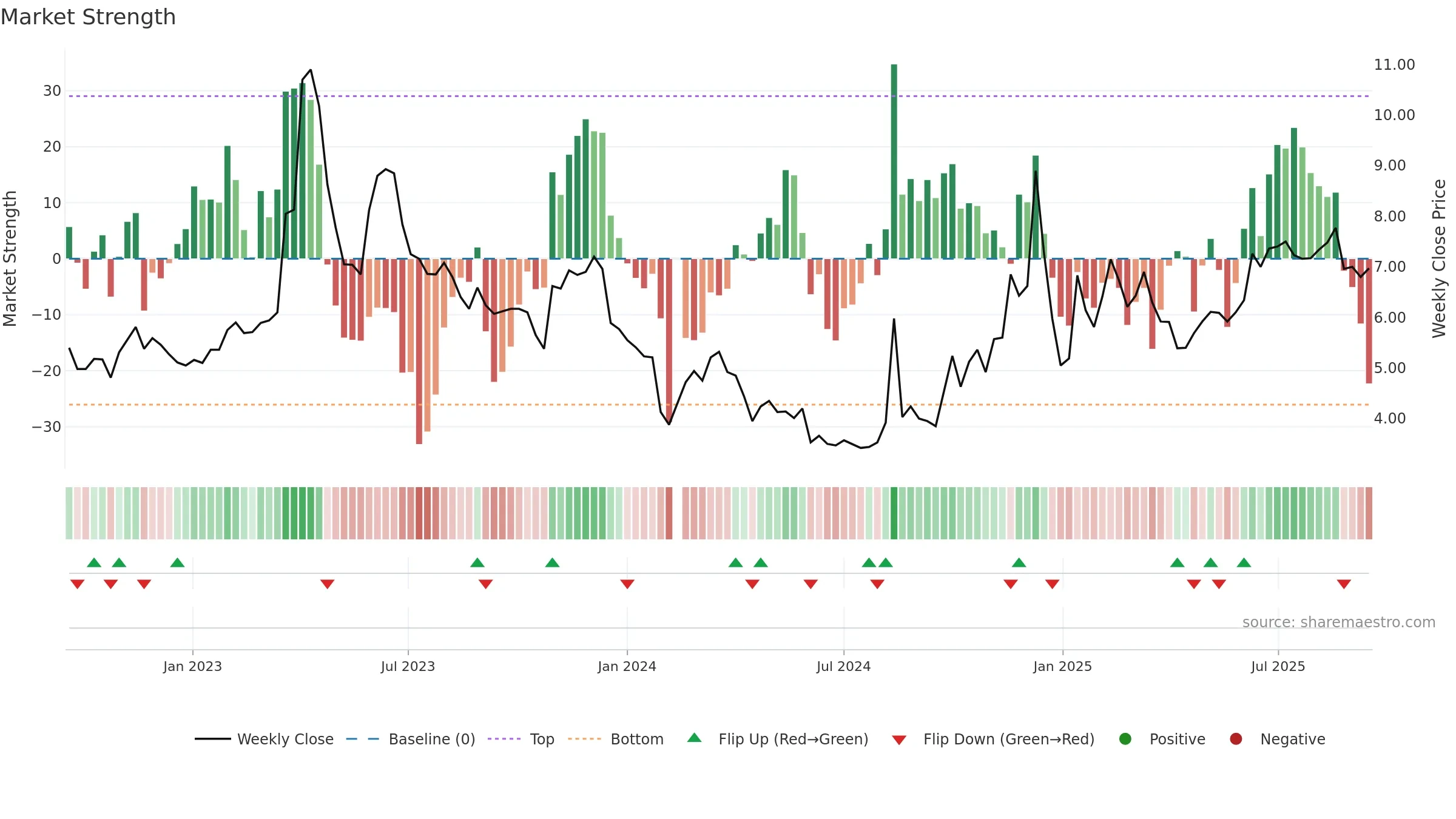Click the last red bar at the chart's right edge
1456x819 pixels.
[1369, 321]
